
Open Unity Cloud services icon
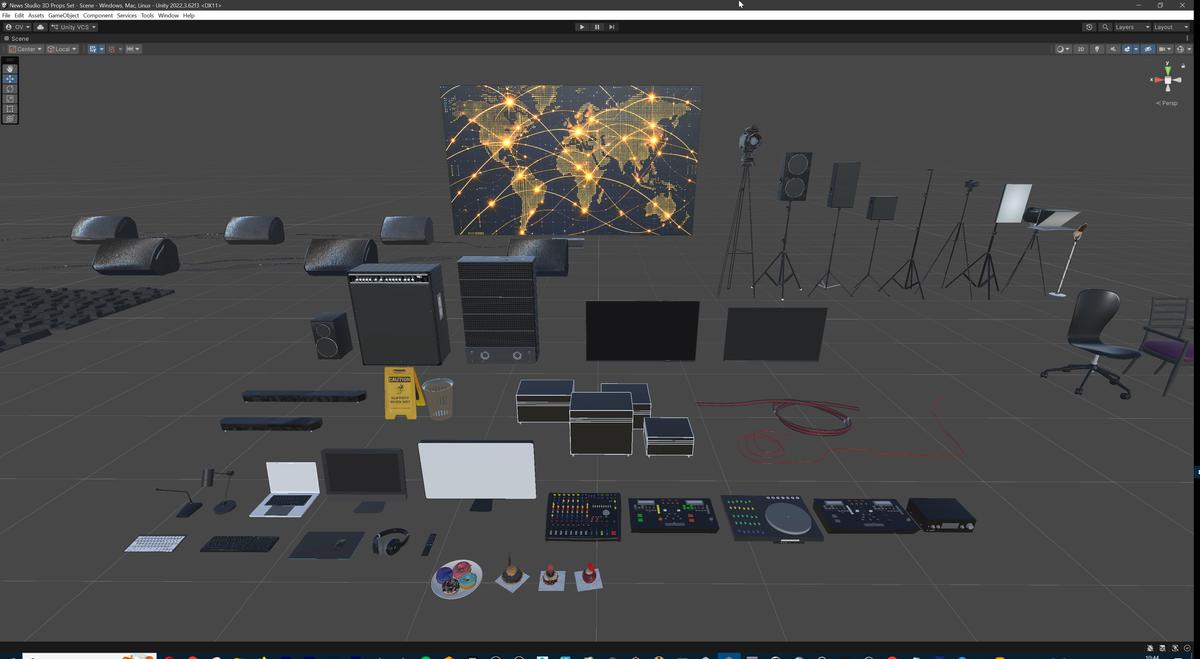(x=40, y=27)
